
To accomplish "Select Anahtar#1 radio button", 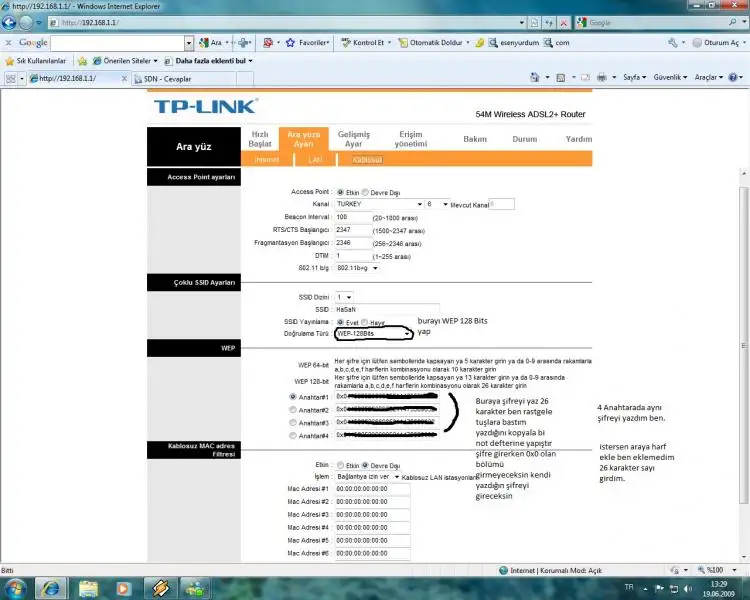I will point(293,397).
